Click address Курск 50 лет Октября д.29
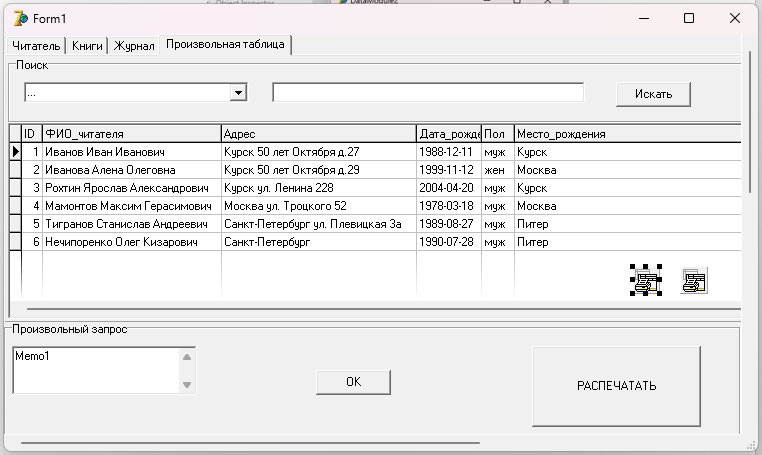The width and height of the screenshot is (762, 455). point(319,170)
